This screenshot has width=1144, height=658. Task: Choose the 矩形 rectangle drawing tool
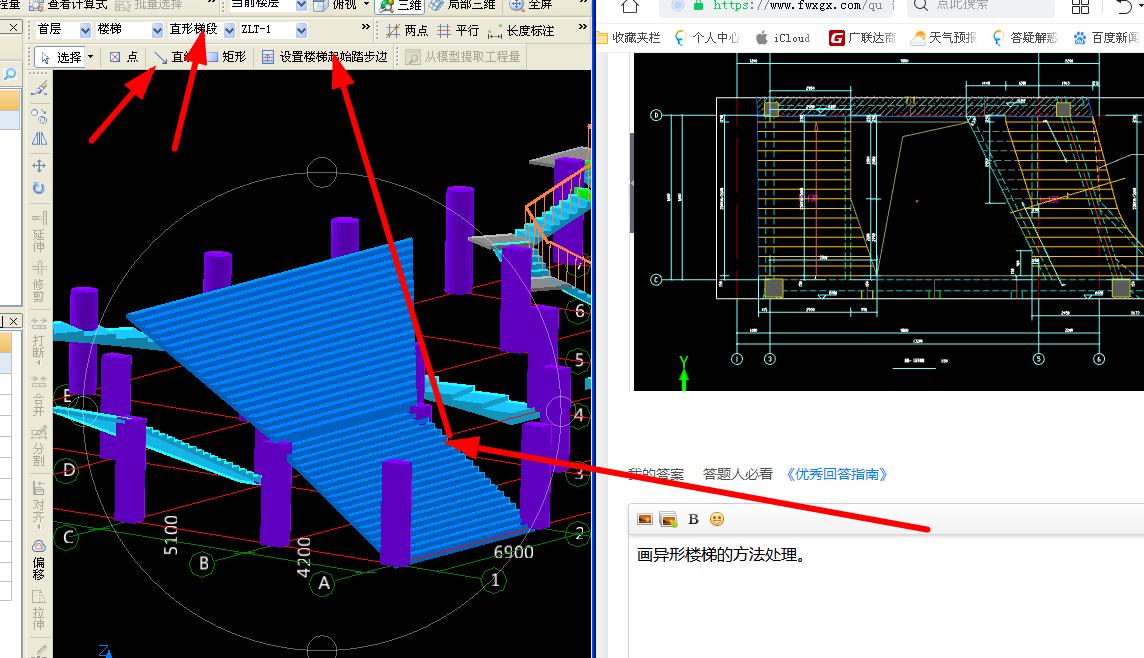point(226,57)
